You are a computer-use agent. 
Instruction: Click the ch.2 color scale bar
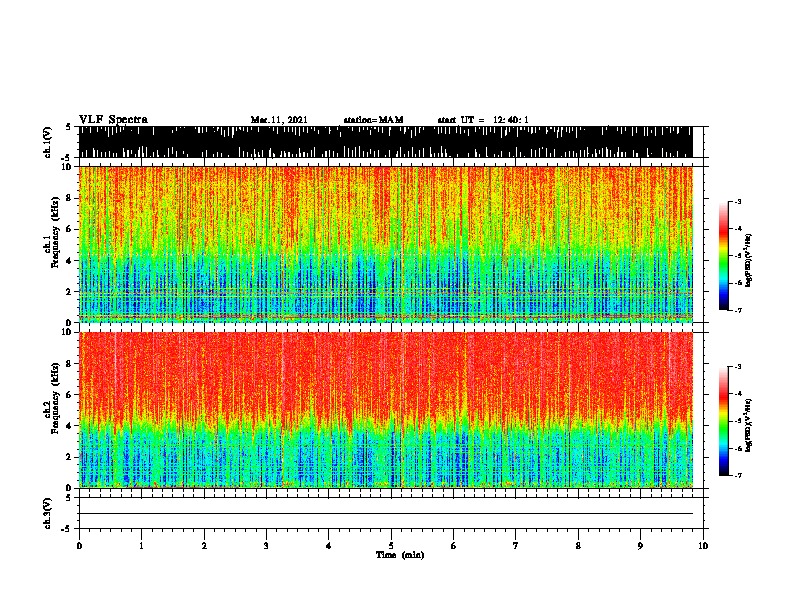(724, 421)
